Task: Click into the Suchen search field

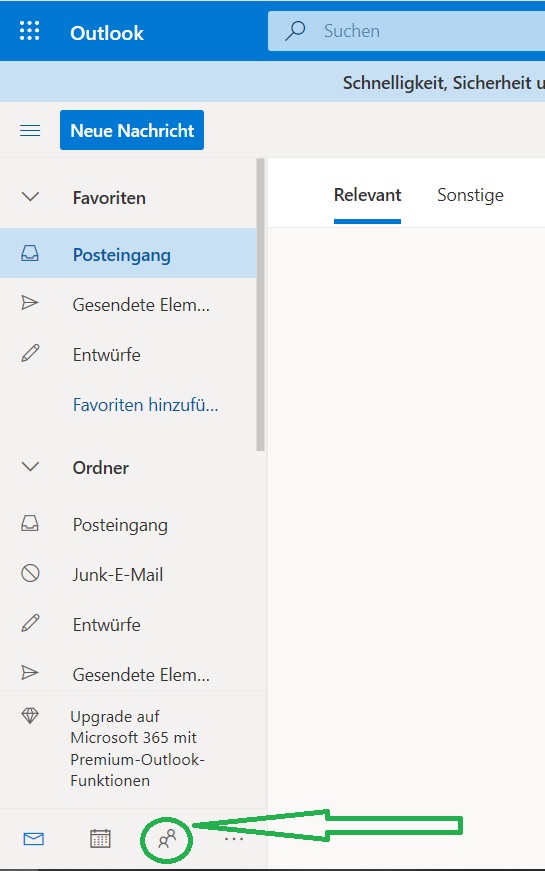Action: coord(406,31)
